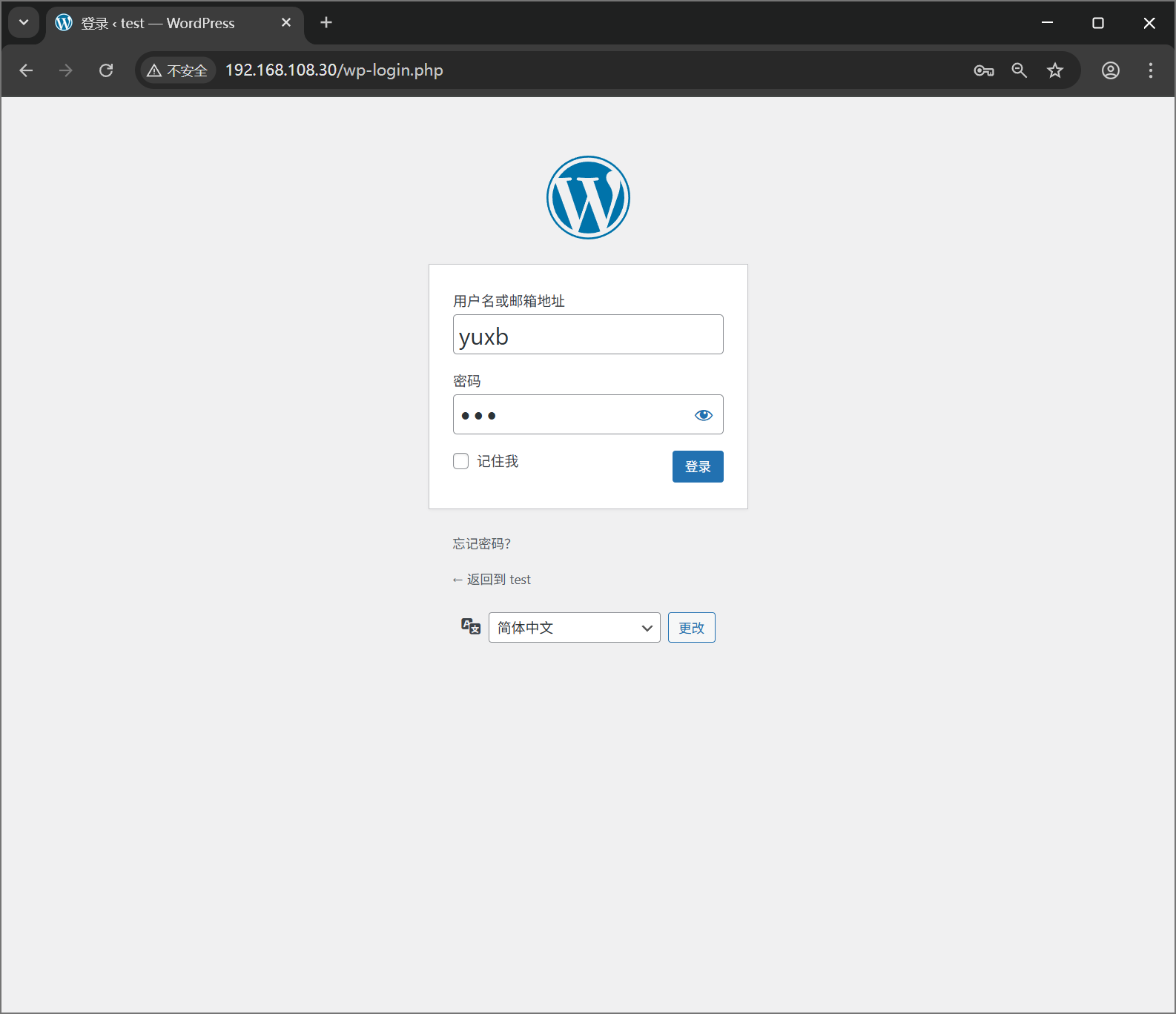The width and height of the screenshot is (1176, 1014).
Task: Click the WordPress favicon in the tab
Action: point(64,23)
